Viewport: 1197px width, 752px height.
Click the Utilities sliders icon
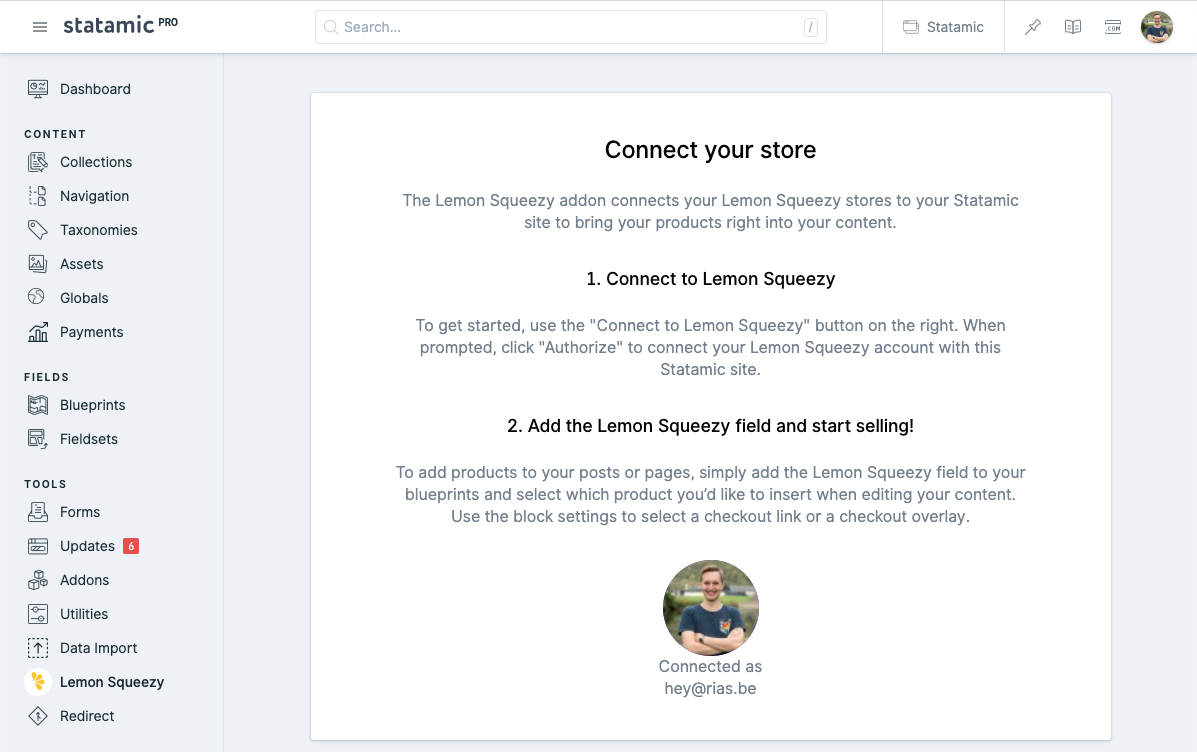coord(37,614)
